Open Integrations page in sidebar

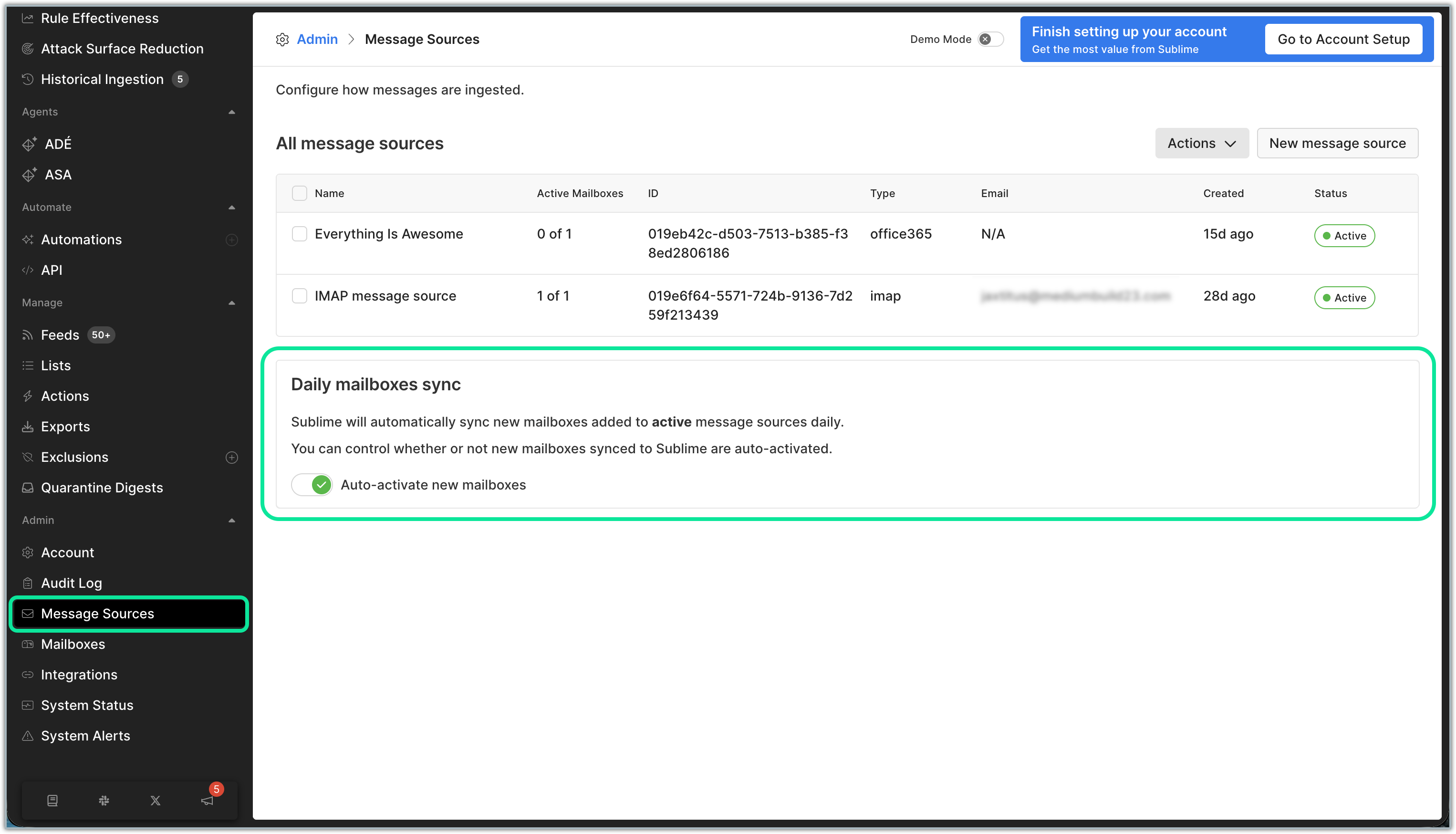(79, 675)
